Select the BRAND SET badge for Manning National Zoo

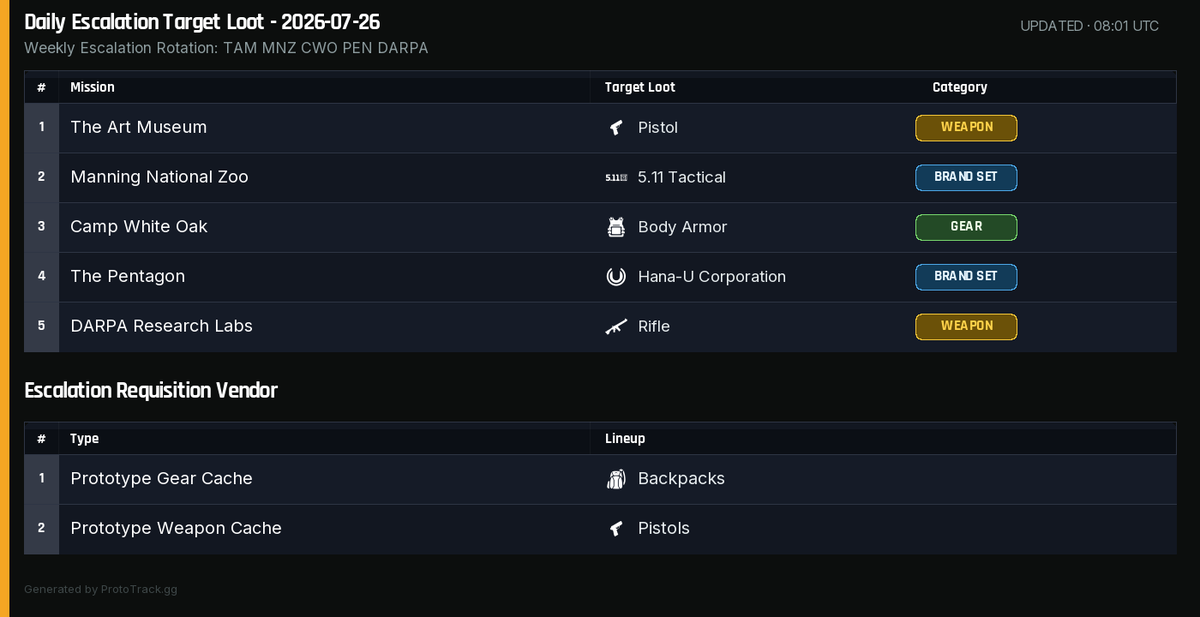pos(966,177)
